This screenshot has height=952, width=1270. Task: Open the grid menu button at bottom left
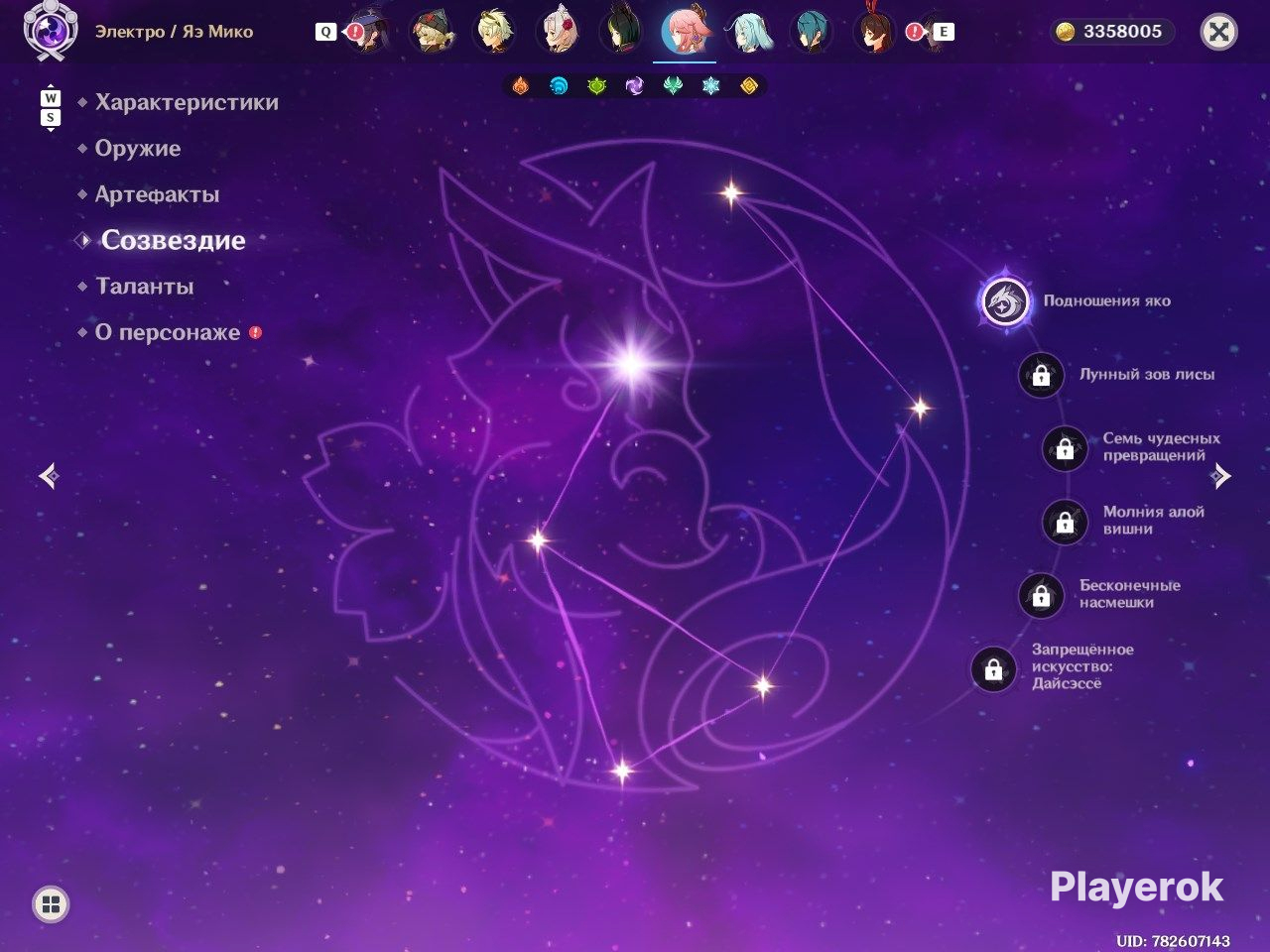pyautogui.click(x=51, y=904)
